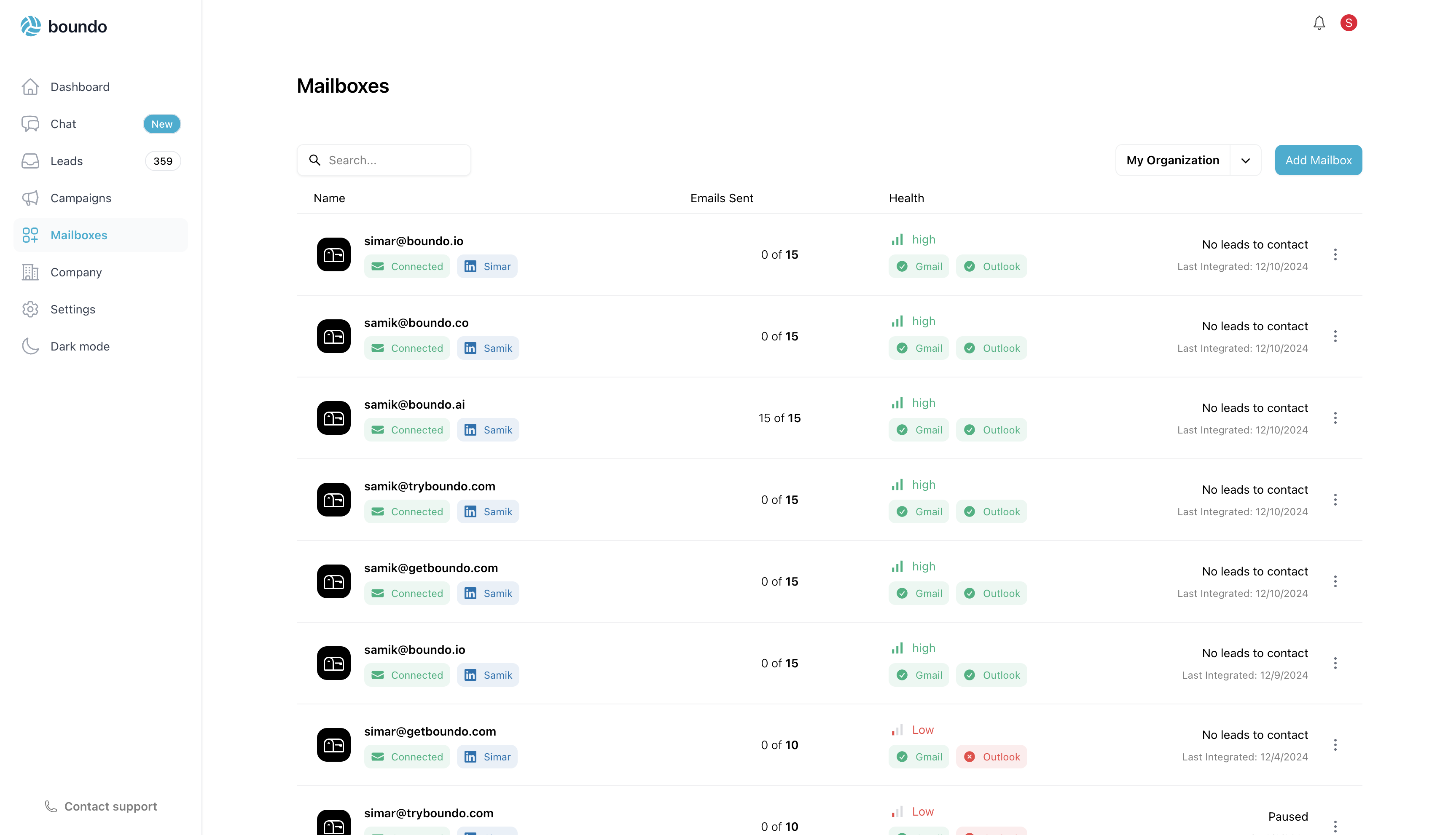Expand row options for simar@getboundo.com
Viewport: 1456px width, 835px height.
[1335, 744]
